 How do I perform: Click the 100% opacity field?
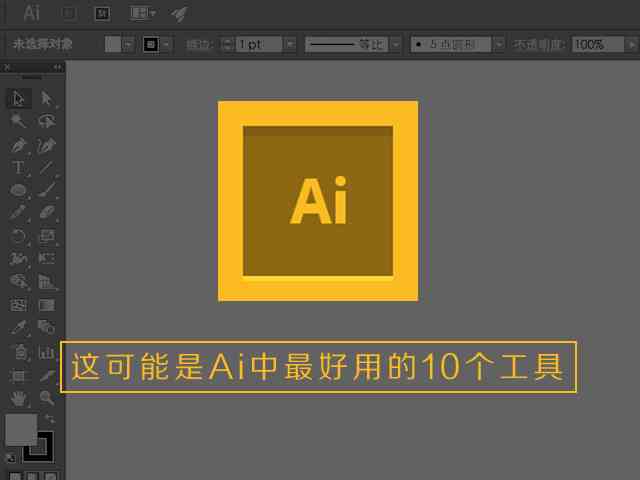click(598, 44)
